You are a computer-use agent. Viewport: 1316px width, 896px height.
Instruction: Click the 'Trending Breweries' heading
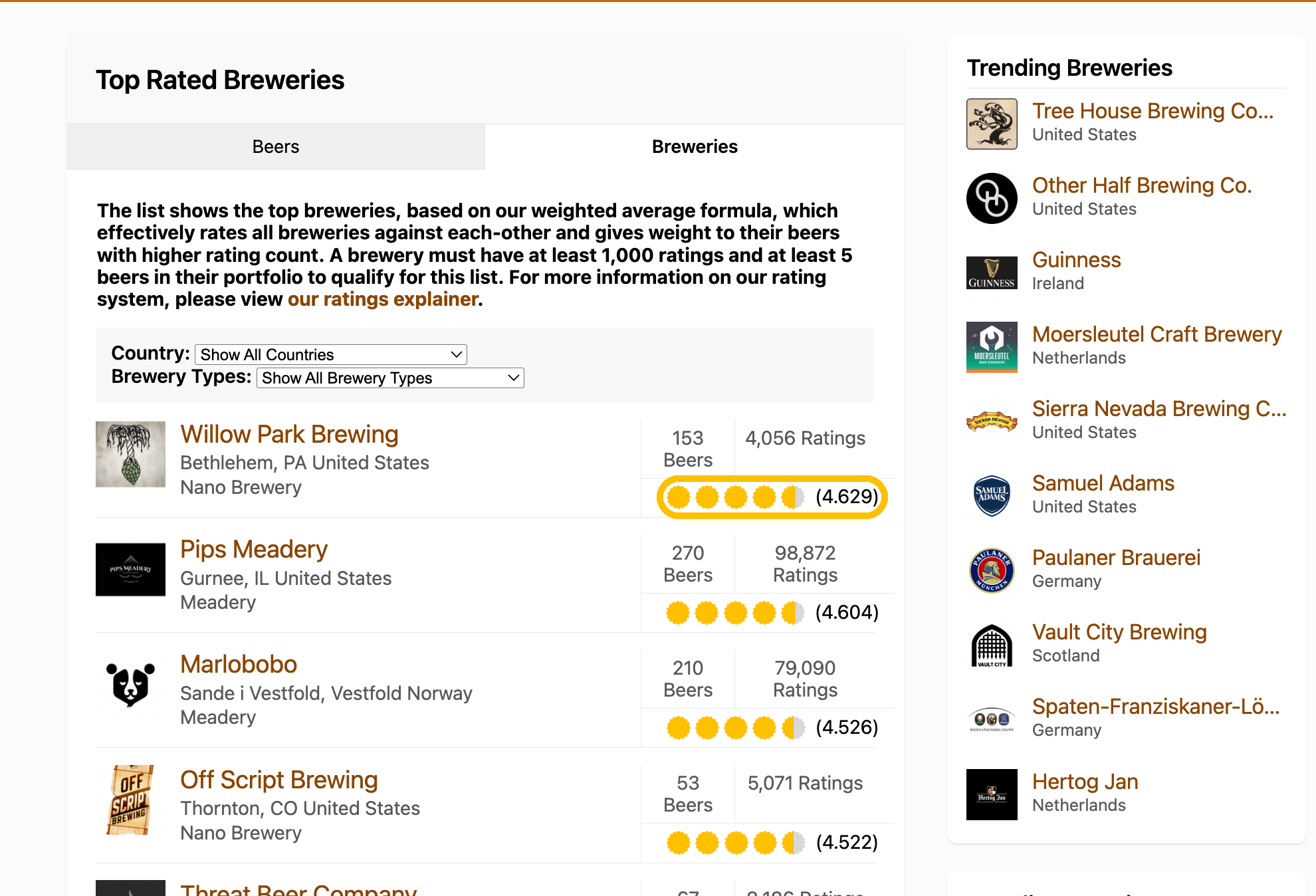pyautogui.click(x=1069, y=68)
